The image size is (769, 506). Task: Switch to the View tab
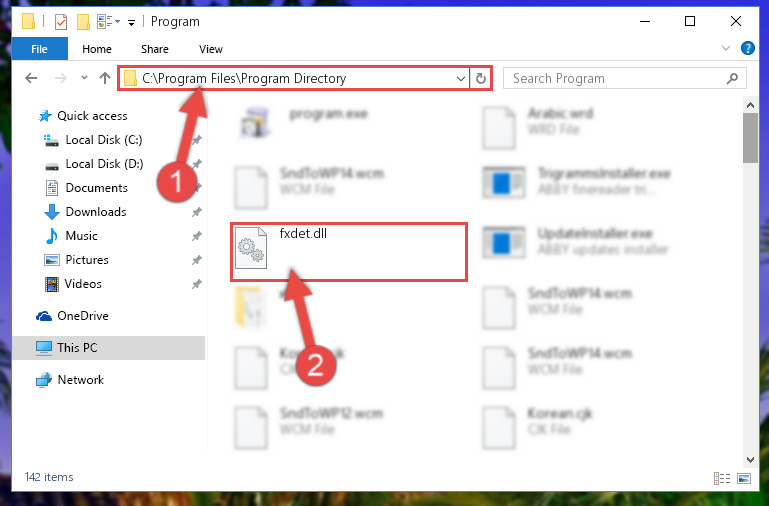211,49
